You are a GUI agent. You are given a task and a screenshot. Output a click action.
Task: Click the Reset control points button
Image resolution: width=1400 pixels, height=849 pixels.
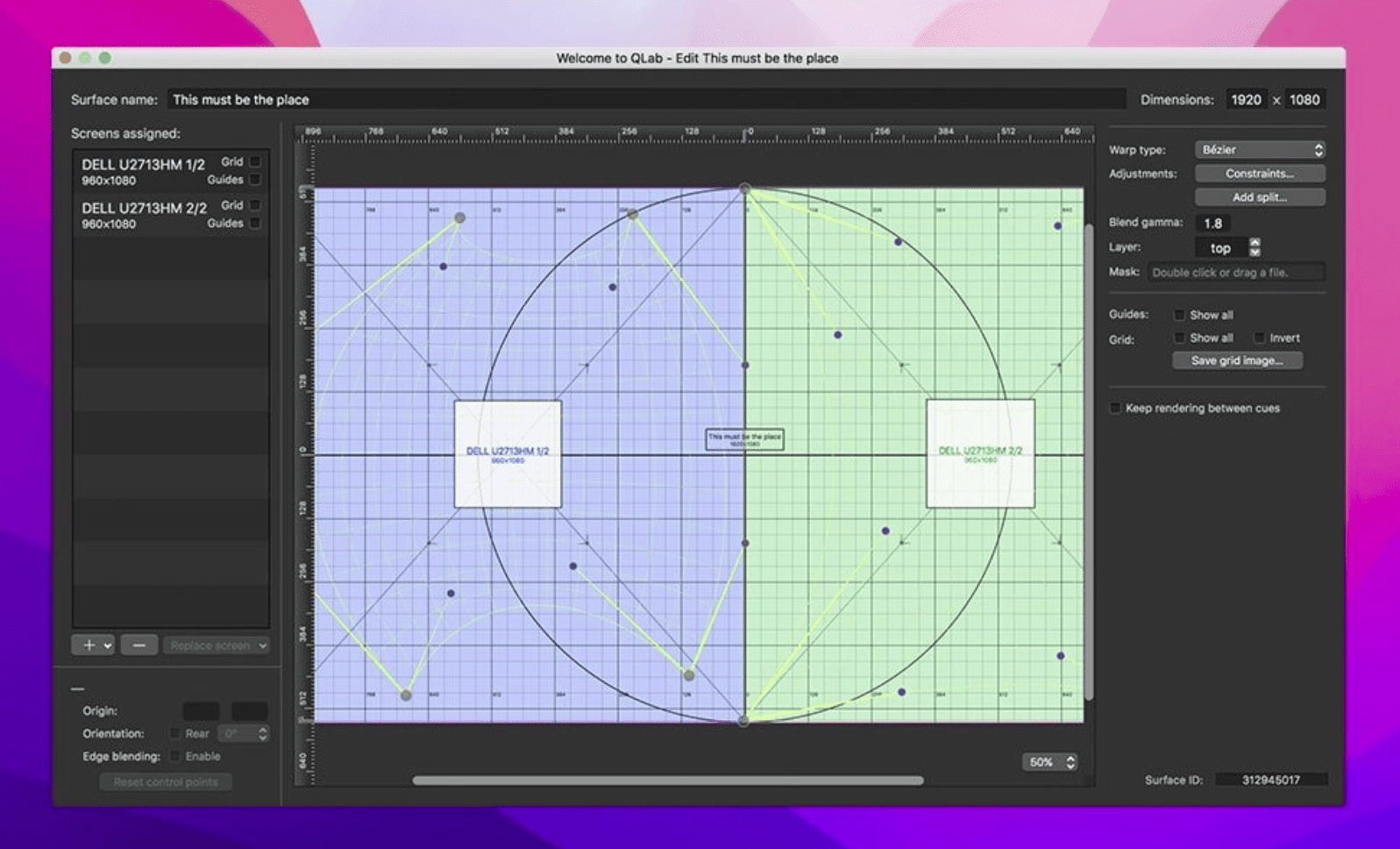[166, 781]
